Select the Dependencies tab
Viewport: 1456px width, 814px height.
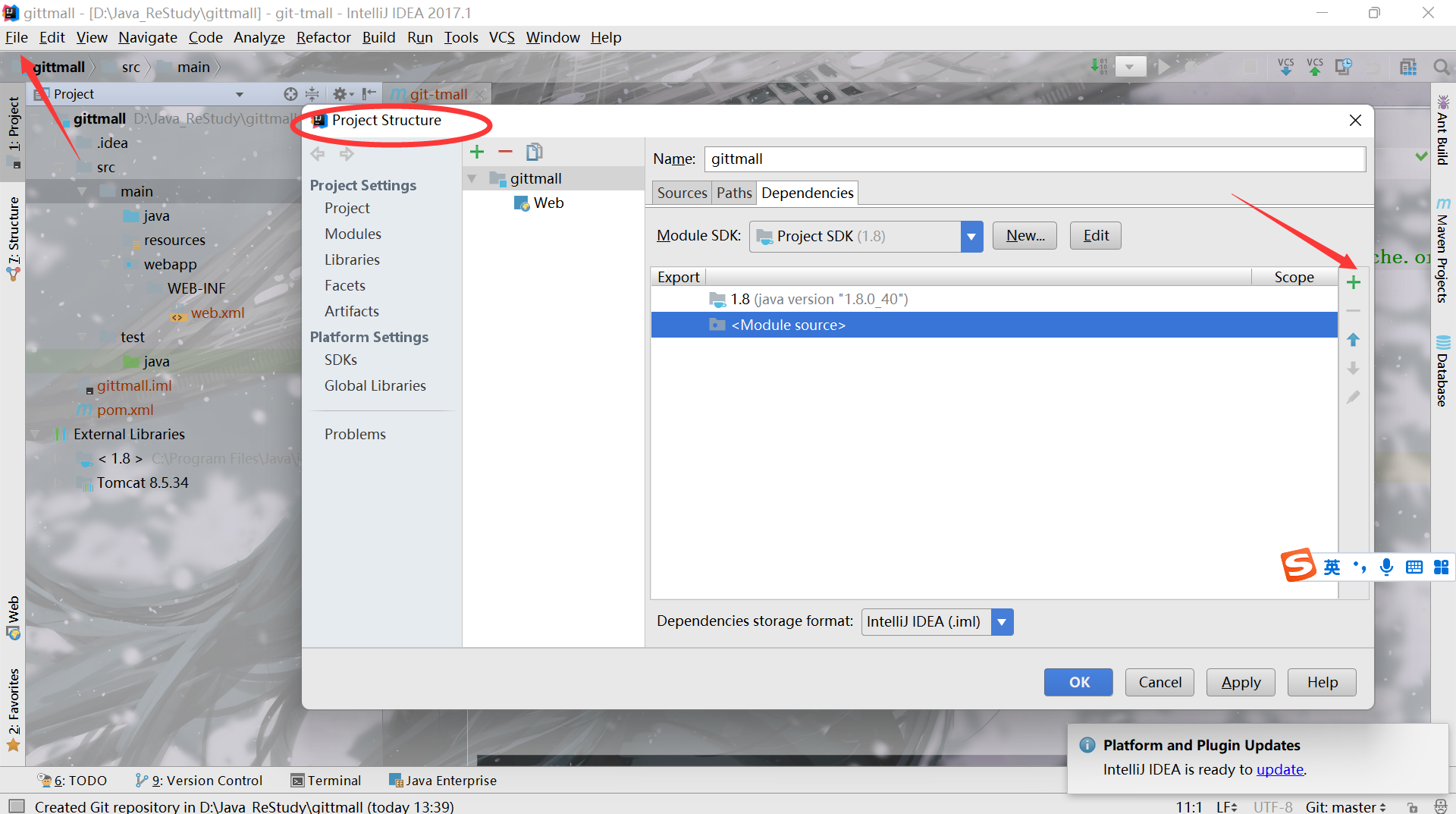point(808,193)
